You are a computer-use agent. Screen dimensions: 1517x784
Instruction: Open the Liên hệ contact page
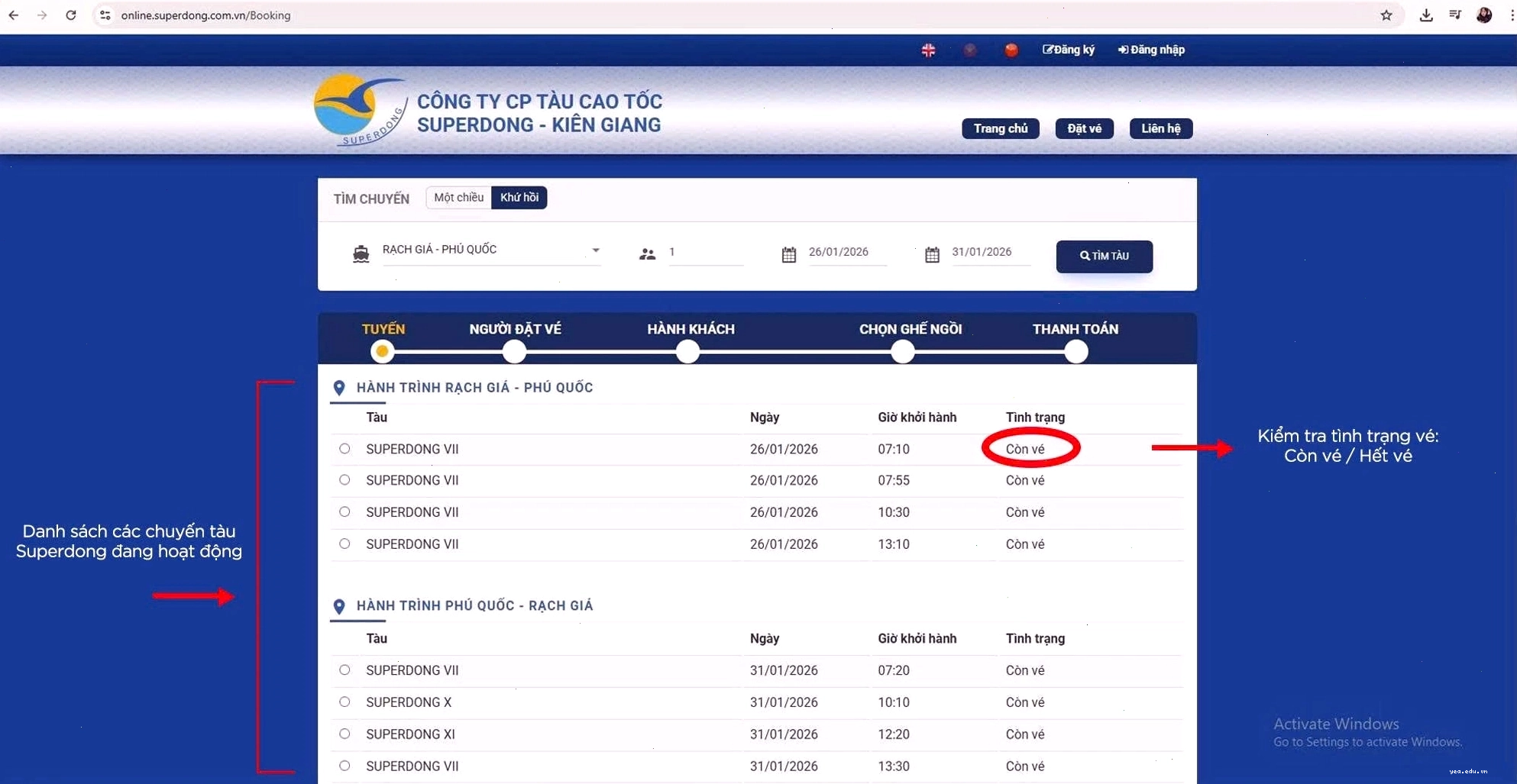[x=1161, y=128]
